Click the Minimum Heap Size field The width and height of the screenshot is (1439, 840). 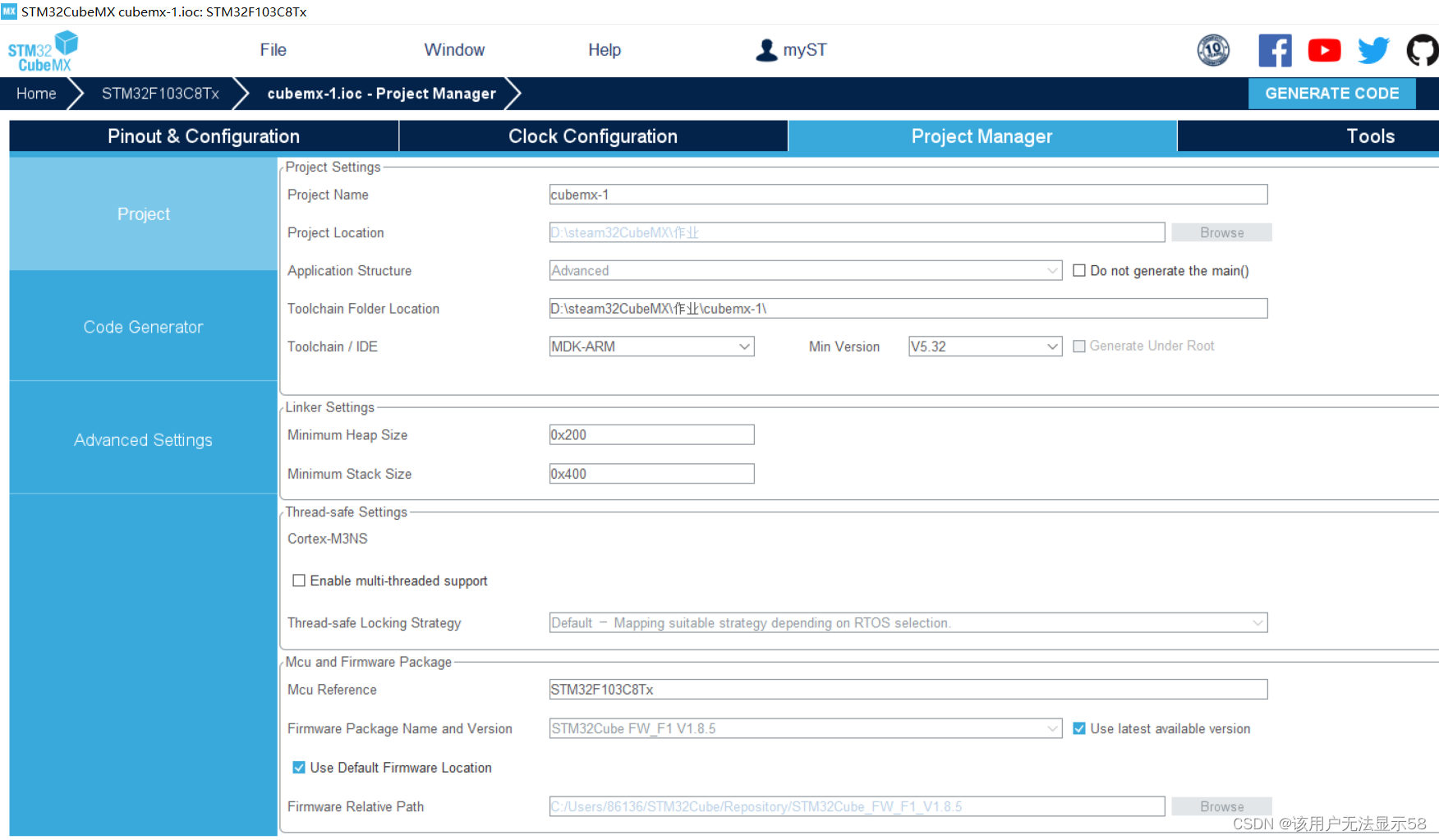pyautogui.click(x=651, y=434)
